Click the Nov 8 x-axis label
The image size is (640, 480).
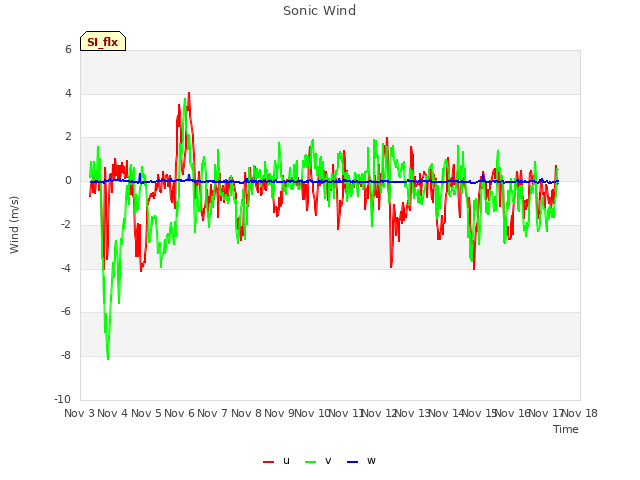[x=246, y=413]
